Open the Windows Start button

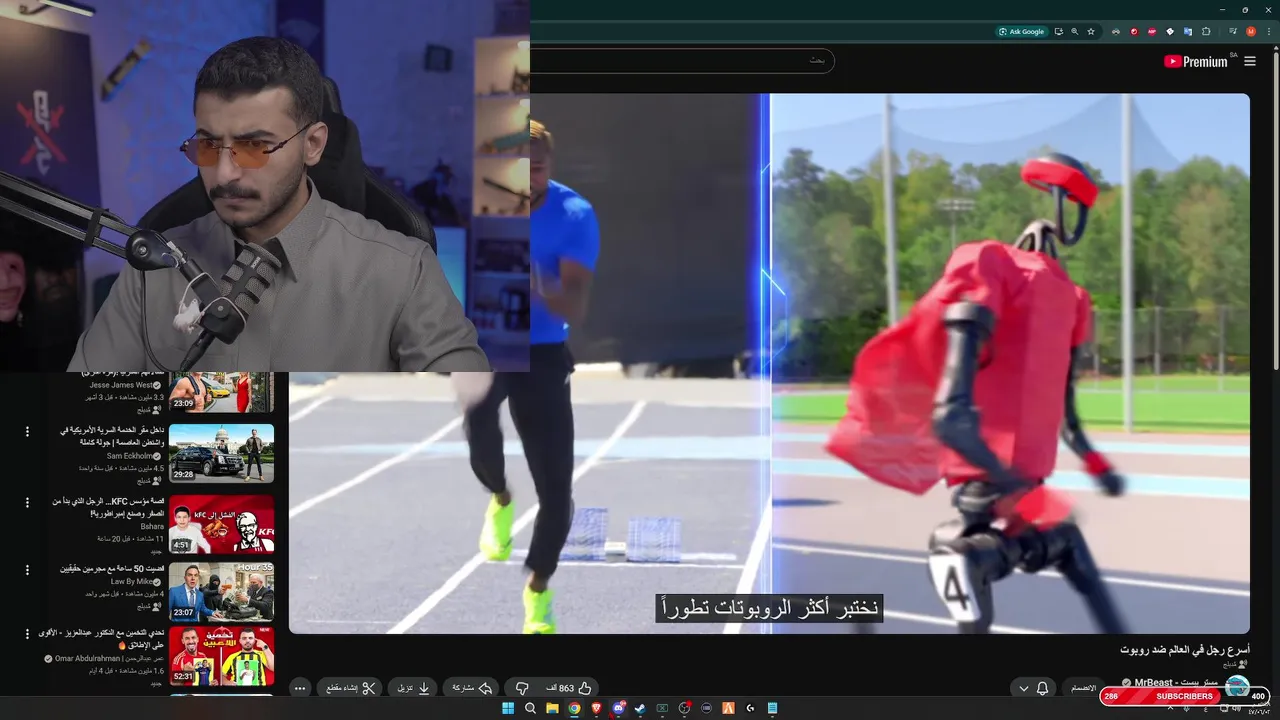(507, 708)
